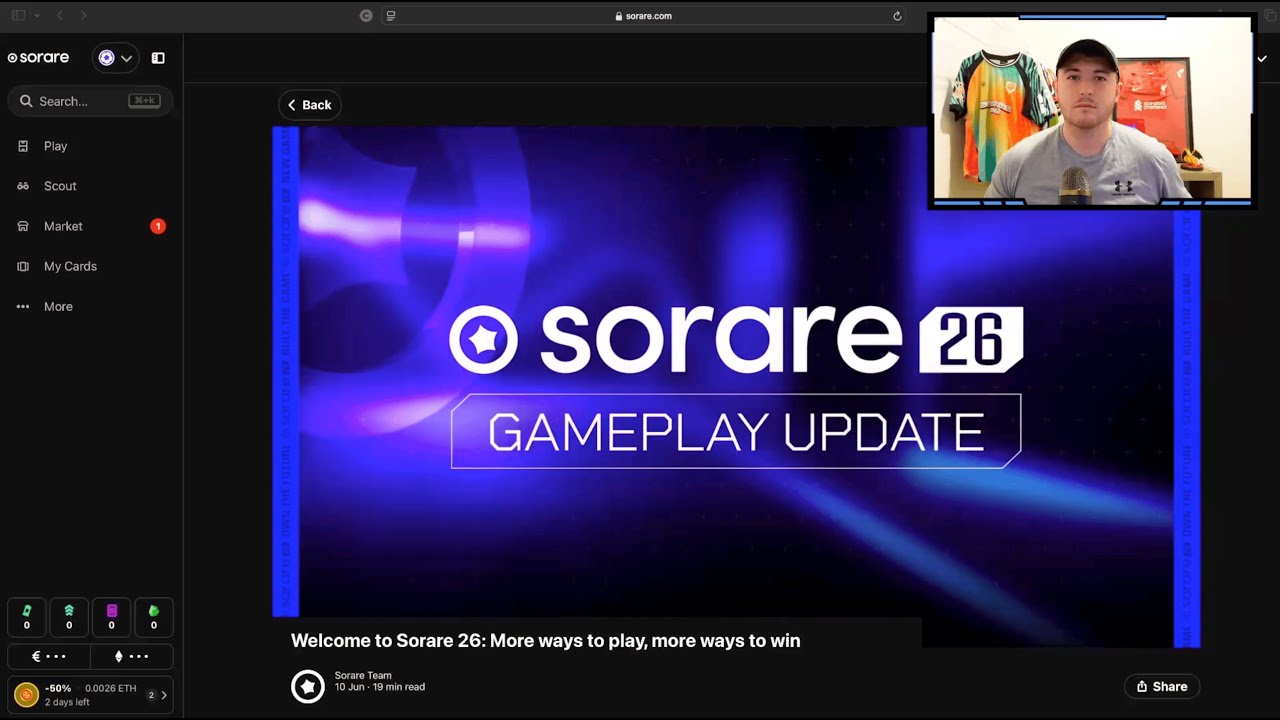Open the Safari sidebar dropdown arrow
Image resolution: width=1280 pixels, height=720 pixels.
pos(37,15)
